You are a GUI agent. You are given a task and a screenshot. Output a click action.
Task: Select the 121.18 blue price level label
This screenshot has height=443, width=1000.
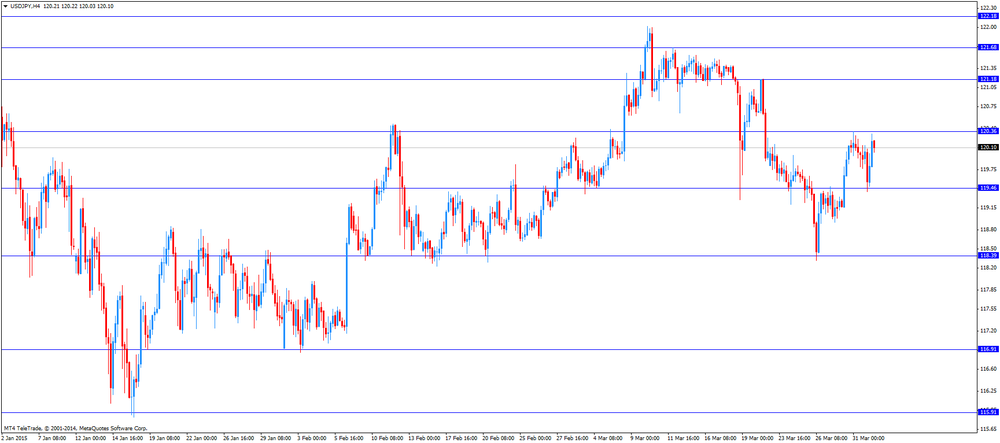click(987, 79)
